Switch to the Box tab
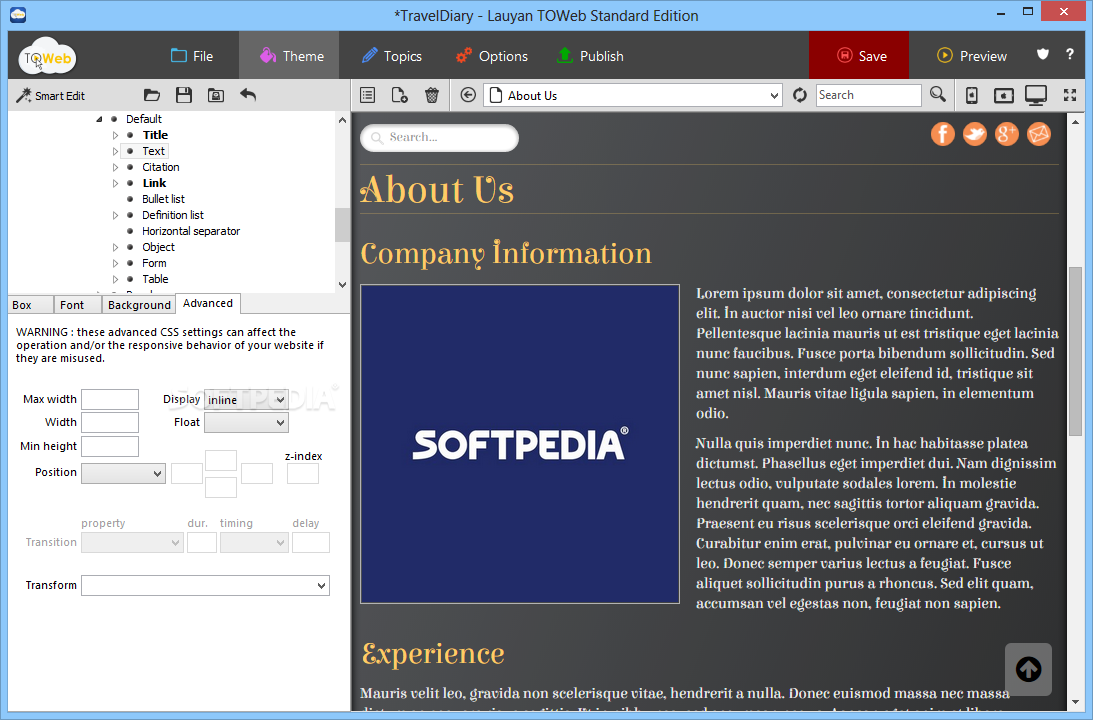 click(30, 305)
